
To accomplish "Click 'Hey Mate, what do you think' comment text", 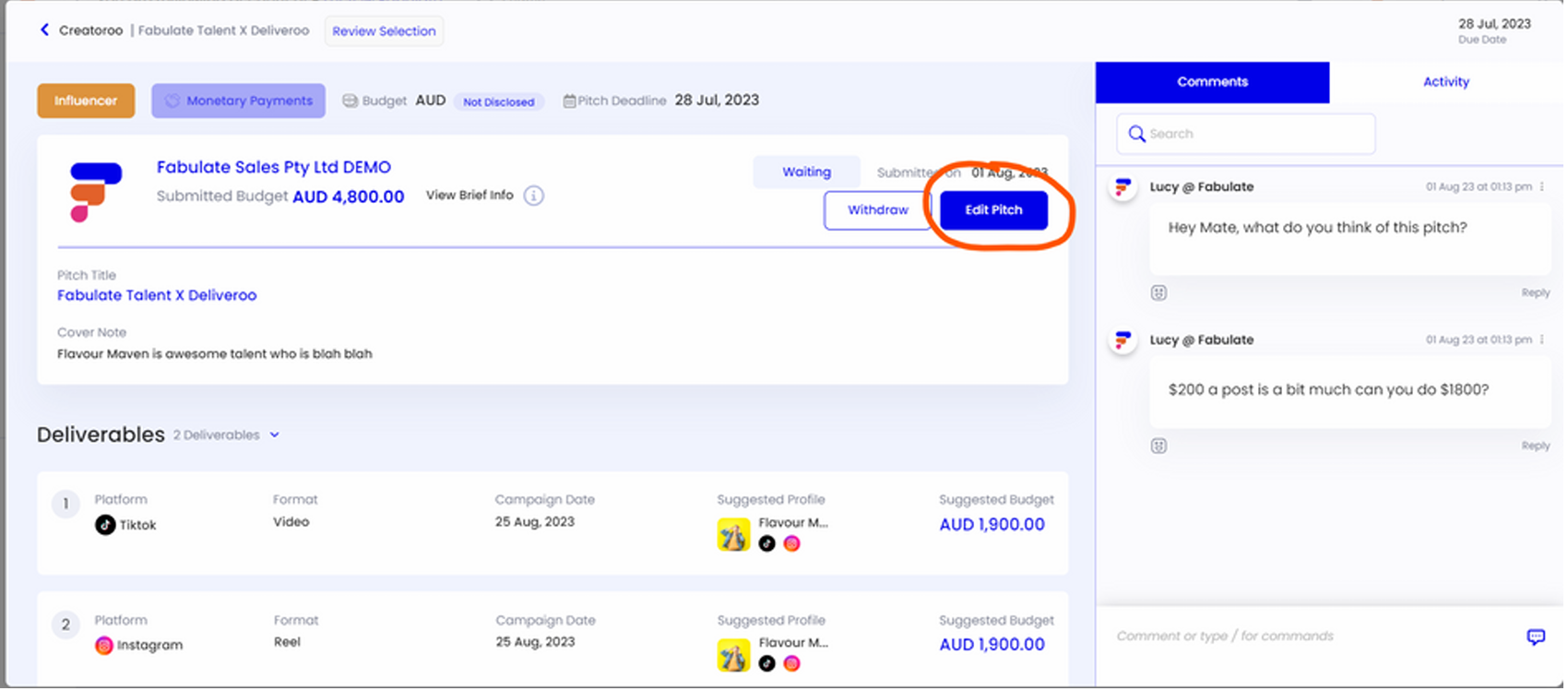I will click(1317, 228).
